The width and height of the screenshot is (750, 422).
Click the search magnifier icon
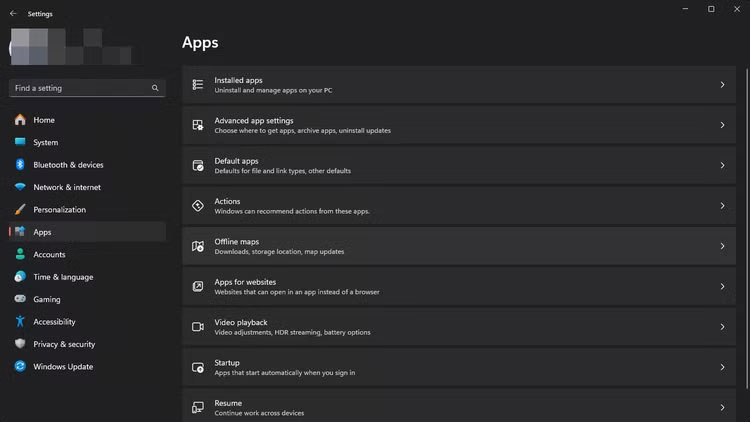point(155,88)
